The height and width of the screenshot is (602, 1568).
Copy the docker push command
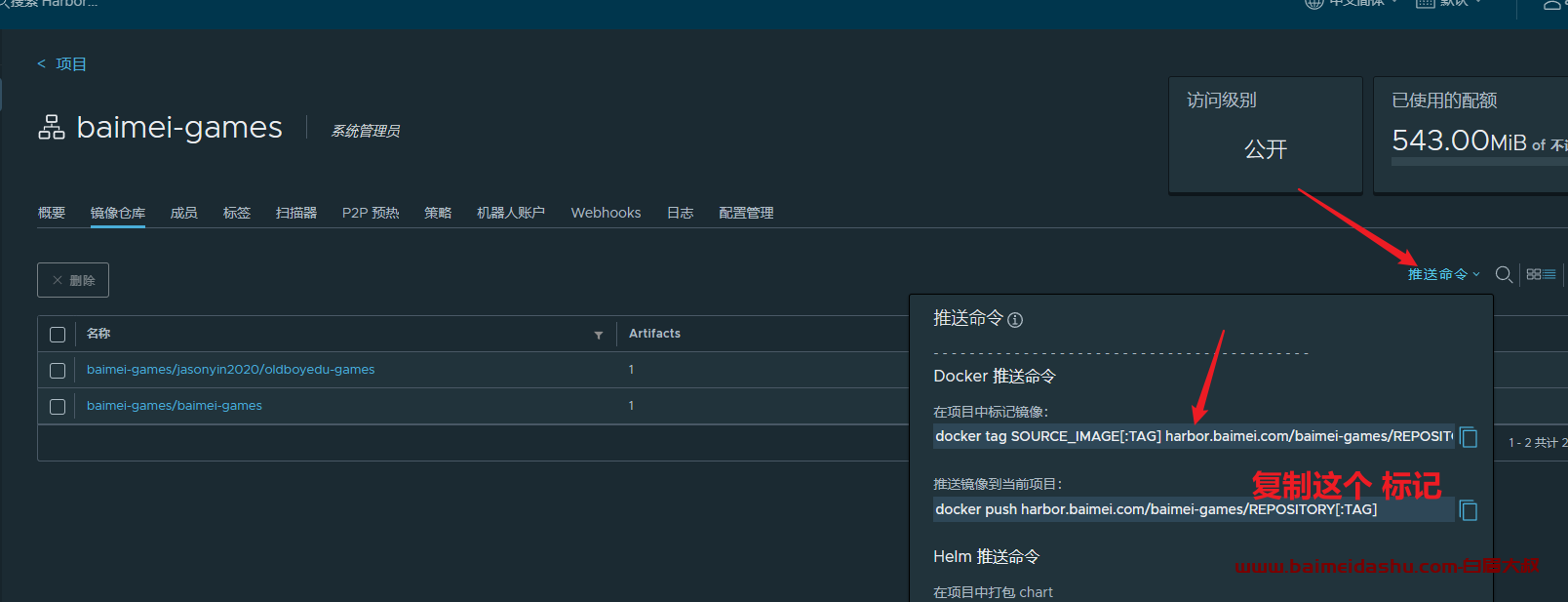pyautogui.click(x=1470, y=510)
